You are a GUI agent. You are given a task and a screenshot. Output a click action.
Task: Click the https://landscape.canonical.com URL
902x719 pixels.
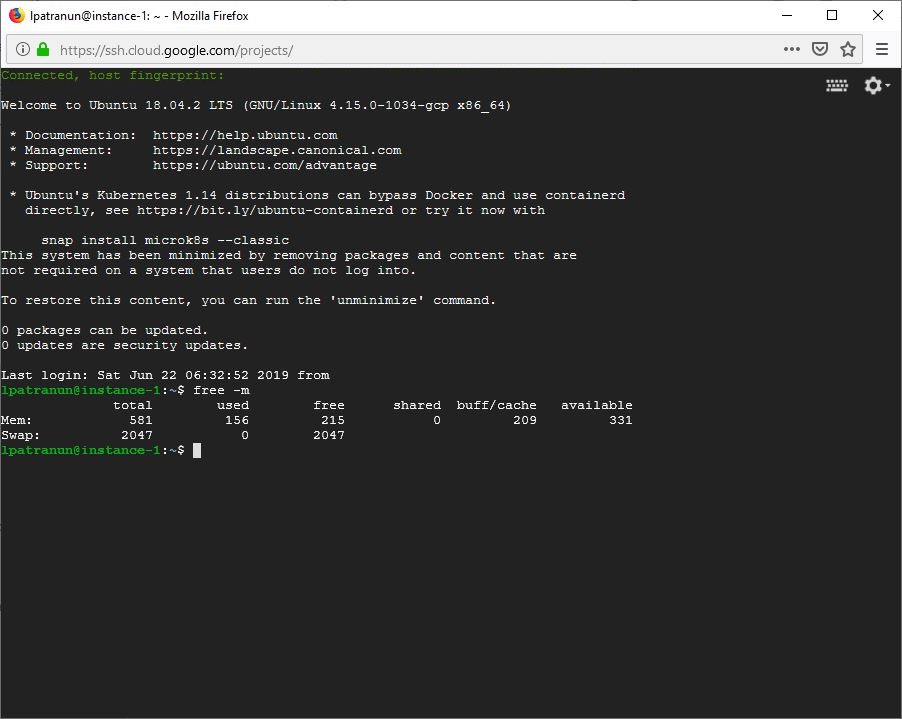277,150
